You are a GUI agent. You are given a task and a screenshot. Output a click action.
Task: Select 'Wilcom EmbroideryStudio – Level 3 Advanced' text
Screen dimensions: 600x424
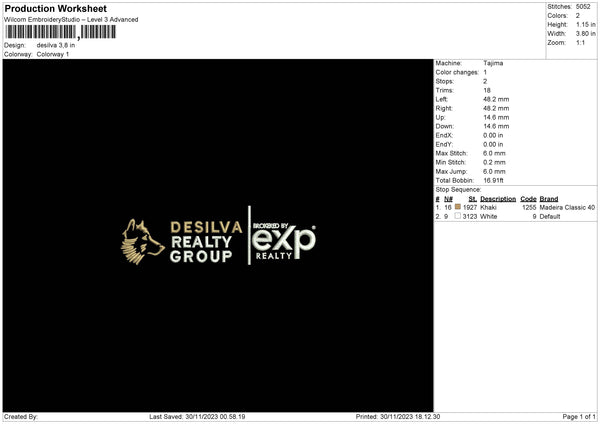[71, 20]
